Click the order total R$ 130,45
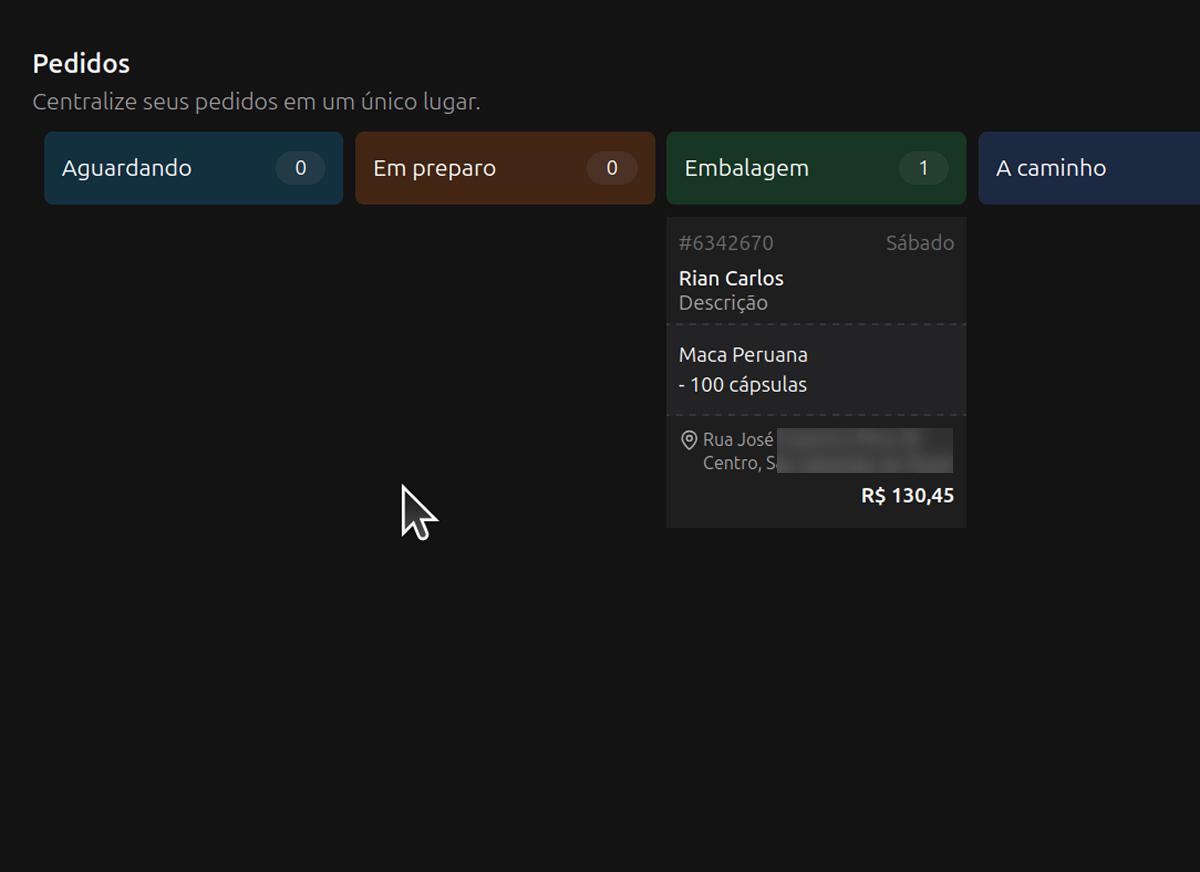The height and width of the screenshot is (872, 1200). pyautogui.click(x=907, y=495)
